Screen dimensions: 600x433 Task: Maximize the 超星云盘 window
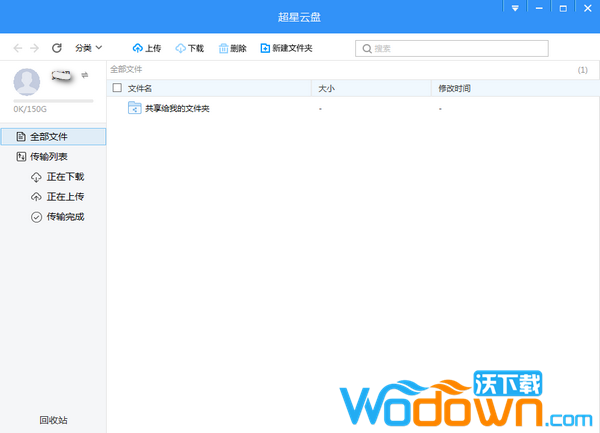(563, 8)
